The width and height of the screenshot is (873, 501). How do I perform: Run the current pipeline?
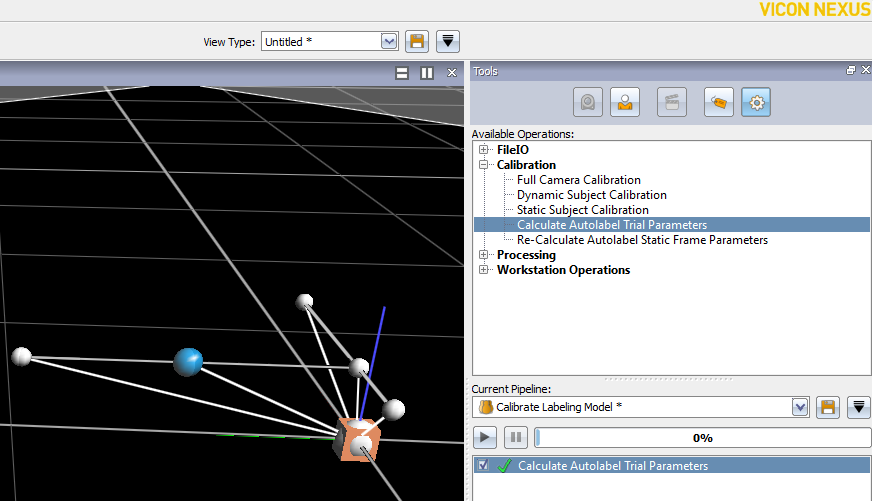[x=484, y=438]
